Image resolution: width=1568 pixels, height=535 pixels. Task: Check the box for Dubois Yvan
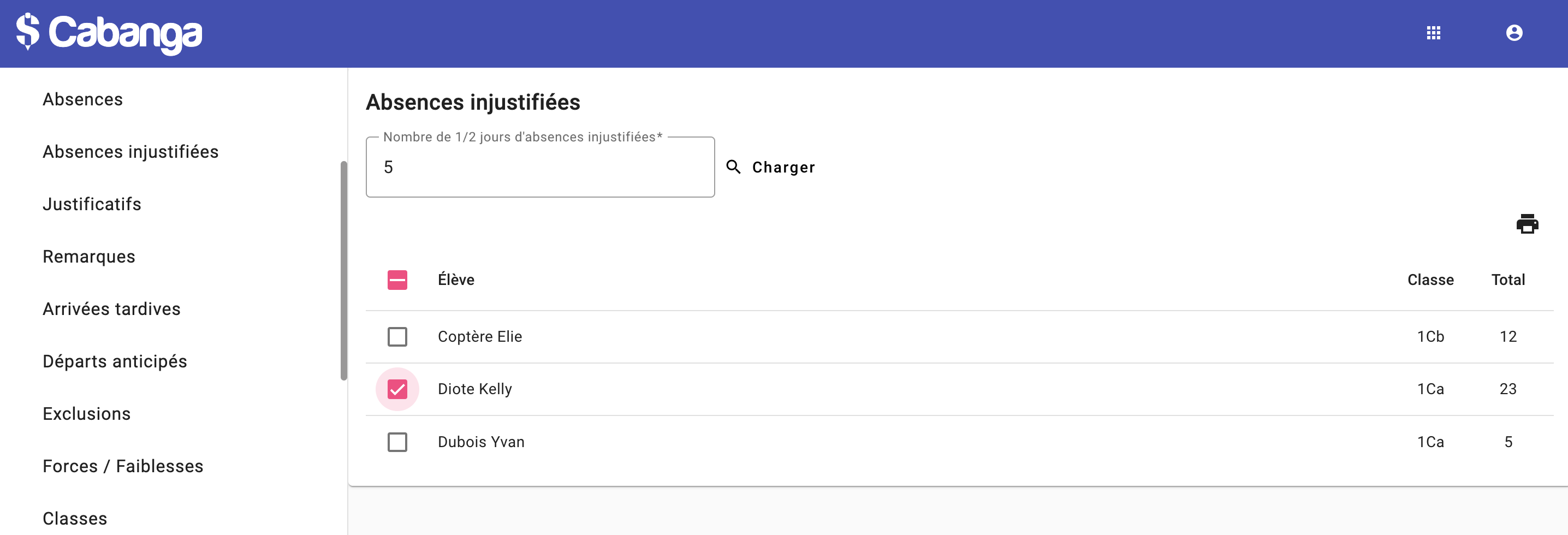click(397, 442)
